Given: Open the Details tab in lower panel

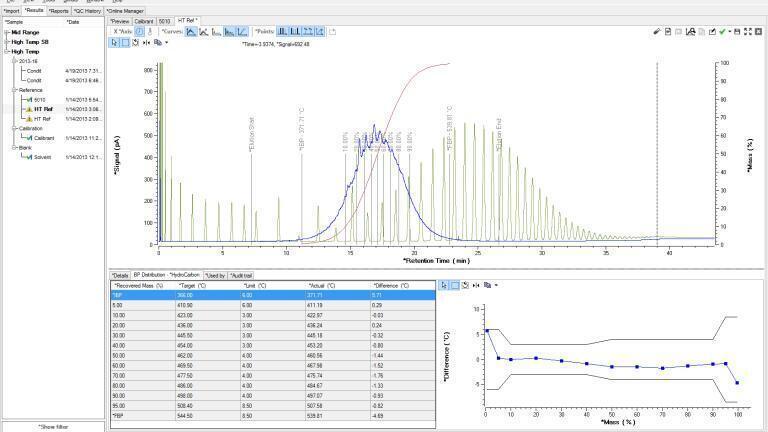Looking at the screenshot, I should pyautogui.click(x=120, y=276).
